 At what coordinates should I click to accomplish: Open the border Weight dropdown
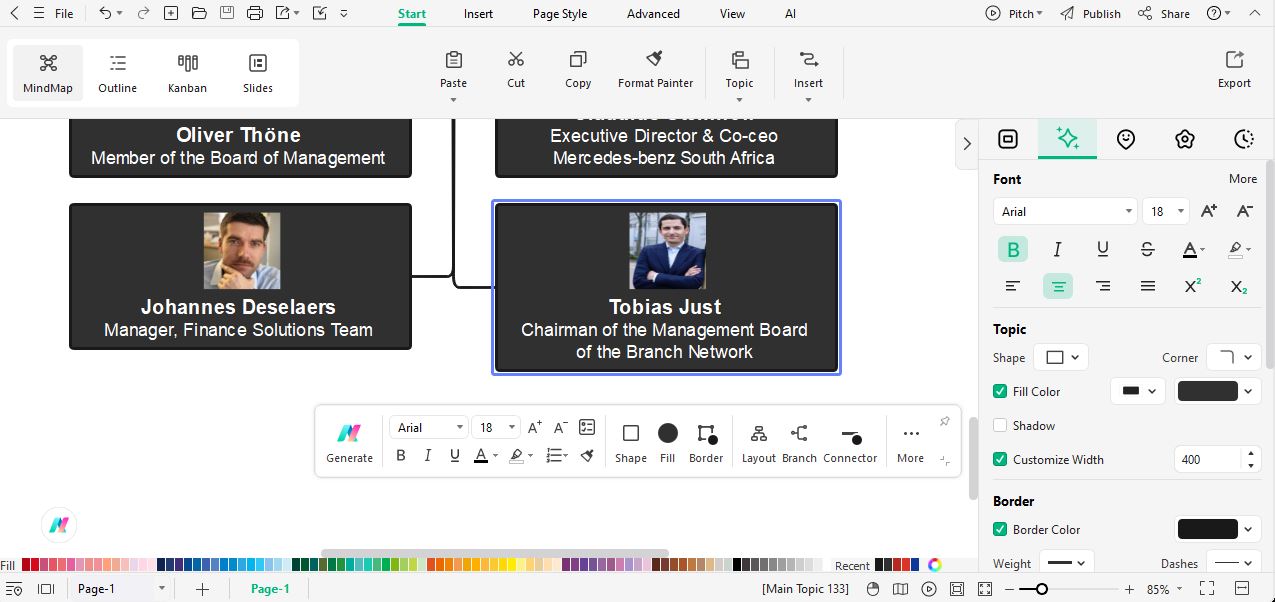point(1067,563)
